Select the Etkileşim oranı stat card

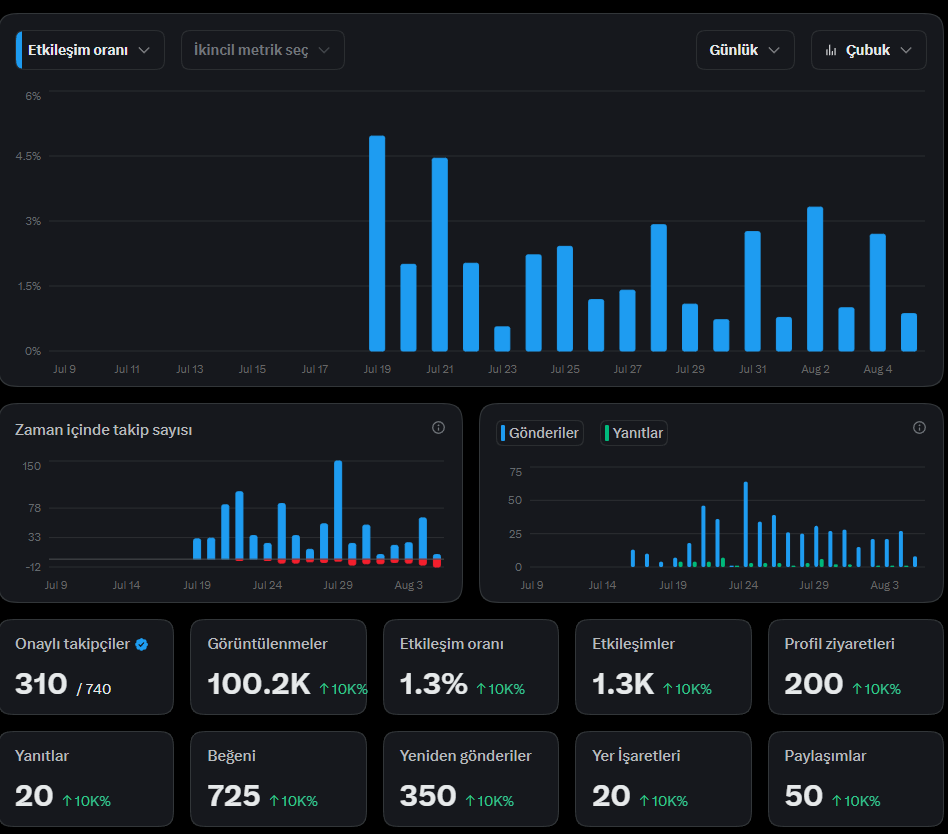pos(470,667)
